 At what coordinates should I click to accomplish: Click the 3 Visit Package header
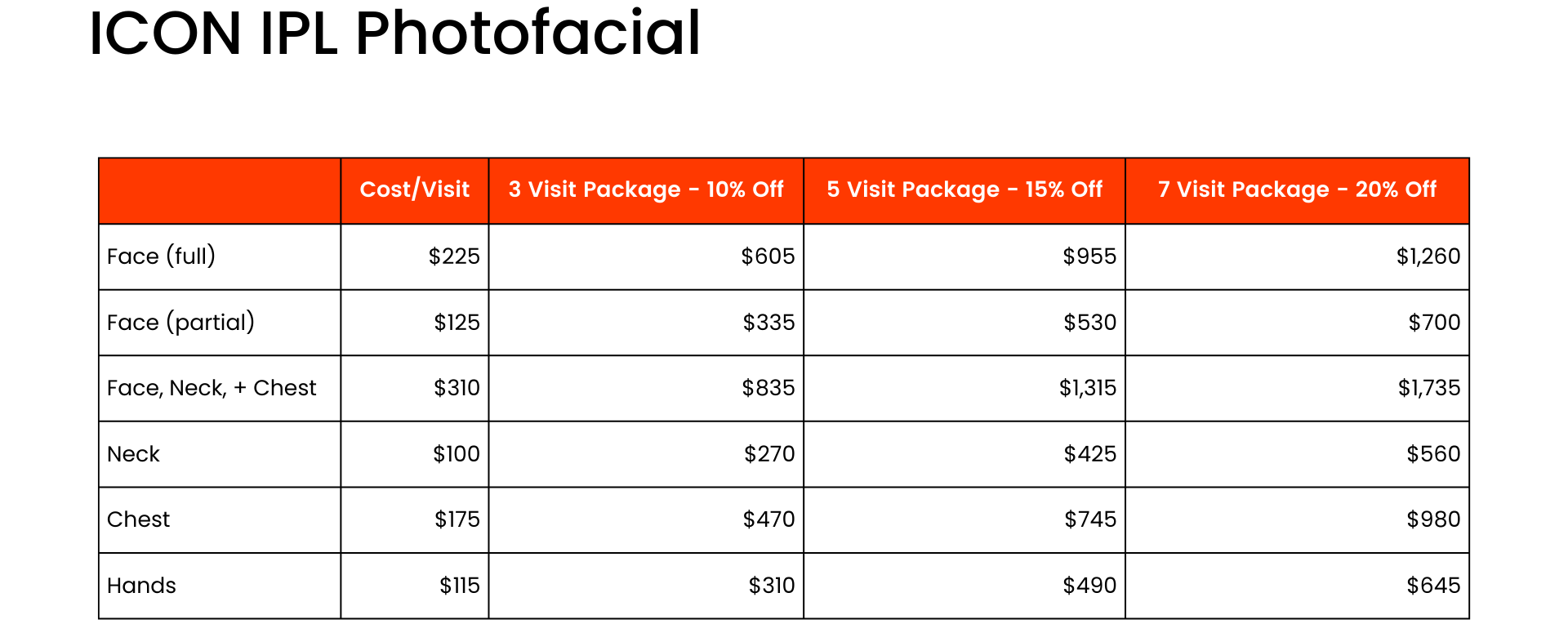(x=646, y=189)
